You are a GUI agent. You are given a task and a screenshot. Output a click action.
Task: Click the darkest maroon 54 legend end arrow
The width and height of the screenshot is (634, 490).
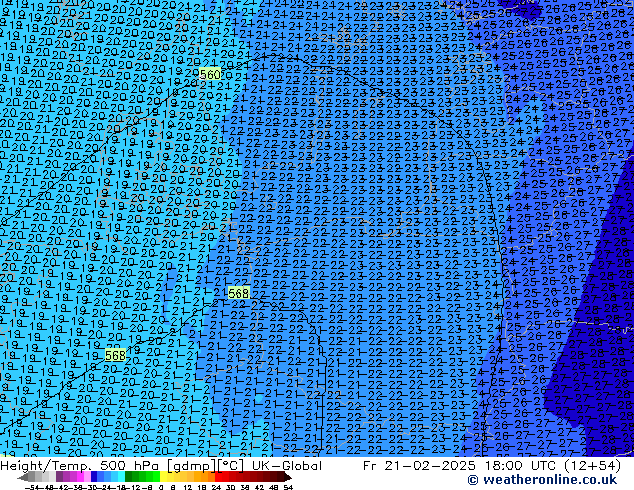tap(288, 477)
